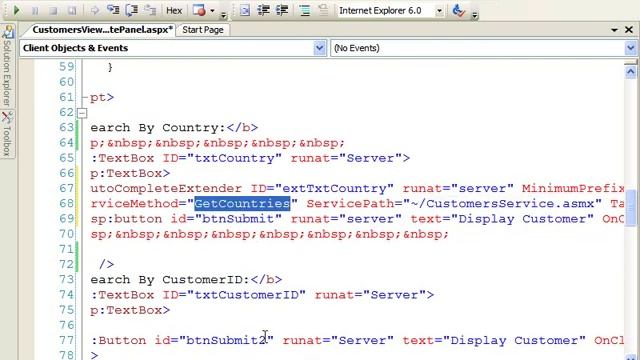The image size is (640, 360).
Task: Click the Show Next Statement arrow icon
Action: coord(94,11)
